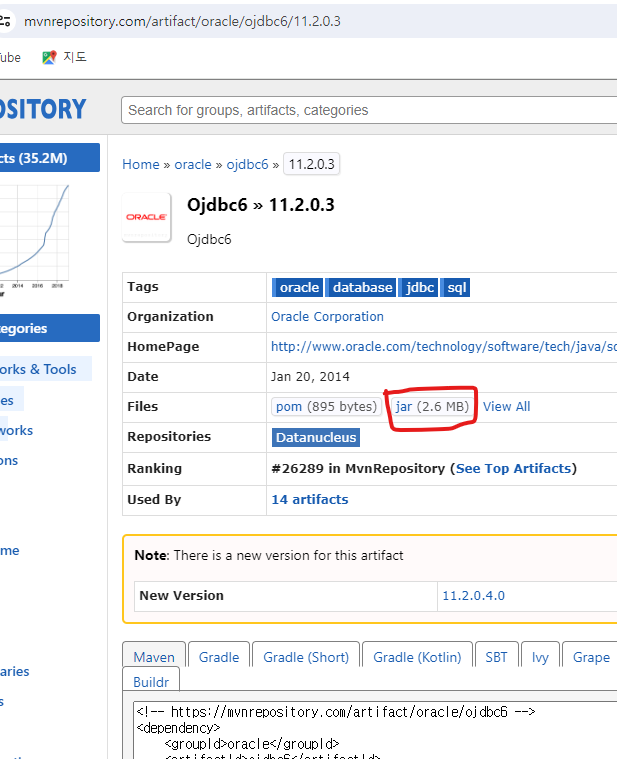Viewport: 617px width, 759px height.
Task: Switch to the Maven tab
Action: (154, 657)
